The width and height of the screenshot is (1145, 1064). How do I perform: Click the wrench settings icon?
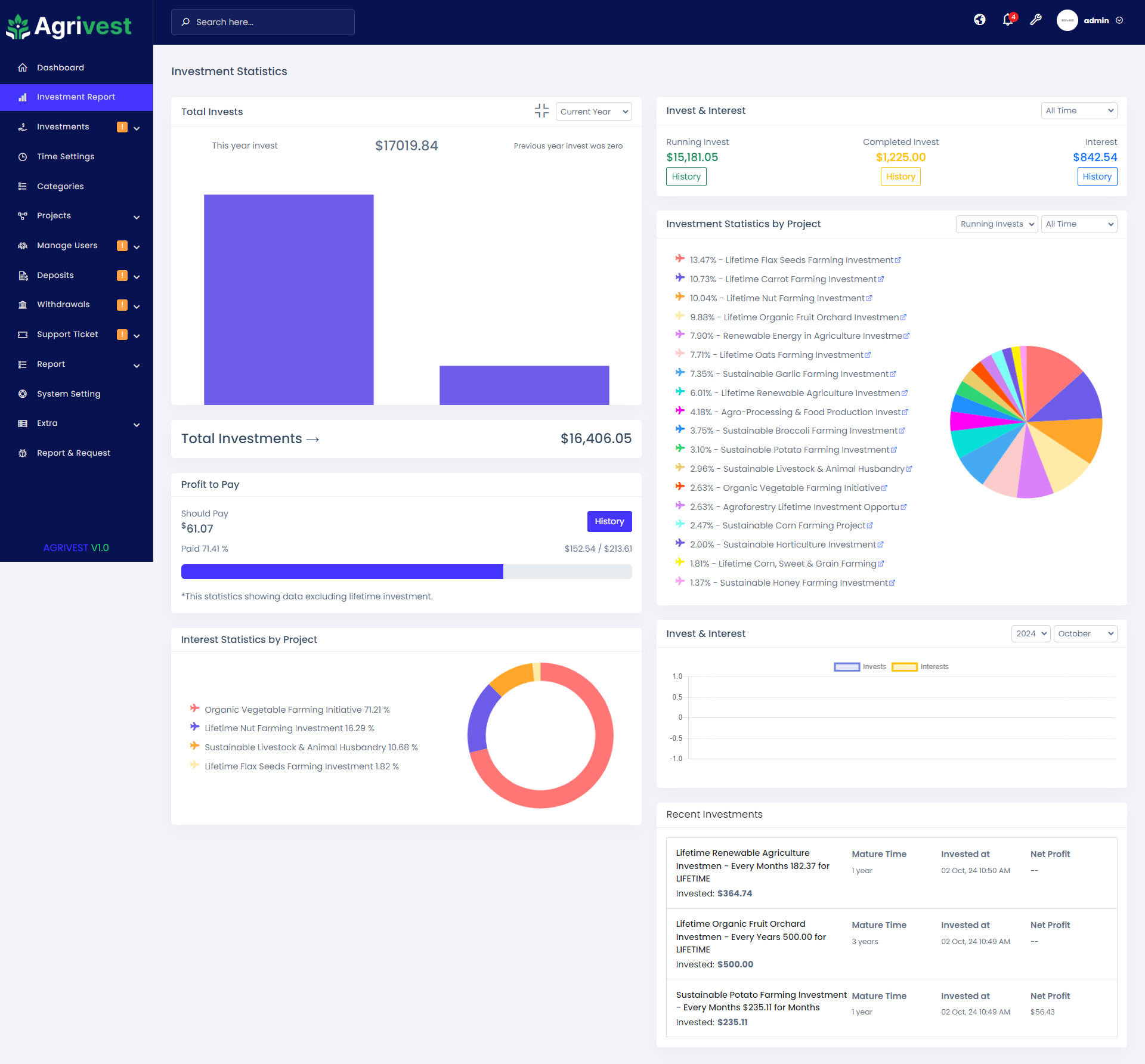click(1036, 20)
